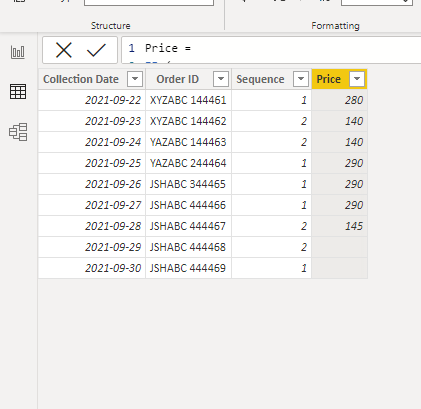Click the Price value 145
Screen dimensions: 421x409
pos(339,226)
